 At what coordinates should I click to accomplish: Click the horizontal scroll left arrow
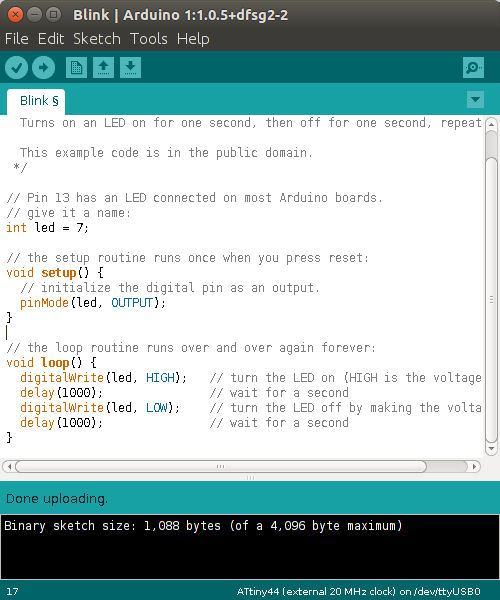point(9,466)
